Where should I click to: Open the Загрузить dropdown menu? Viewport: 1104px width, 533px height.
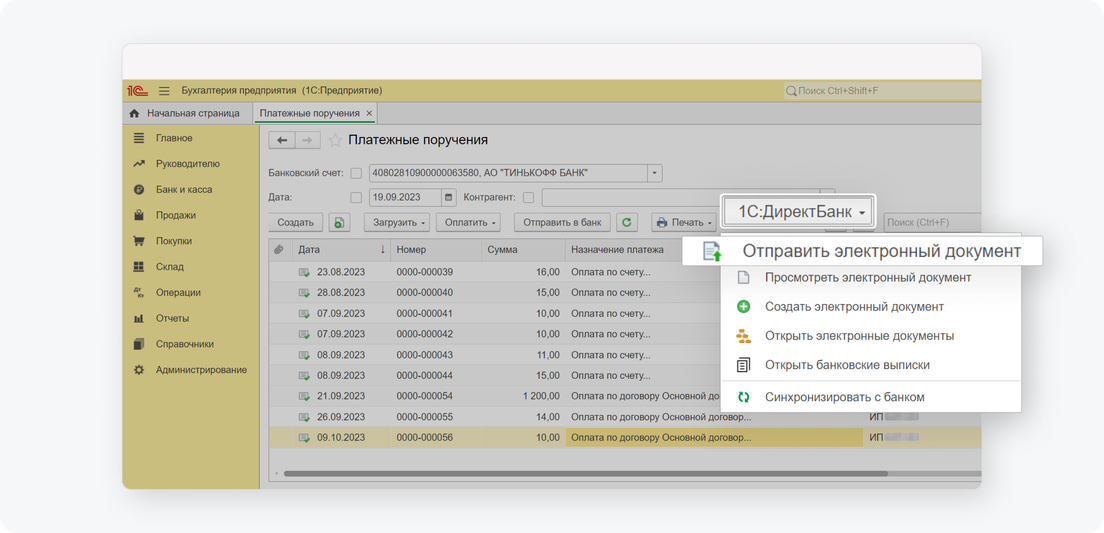pyautogui.click(x=396, y=222)
